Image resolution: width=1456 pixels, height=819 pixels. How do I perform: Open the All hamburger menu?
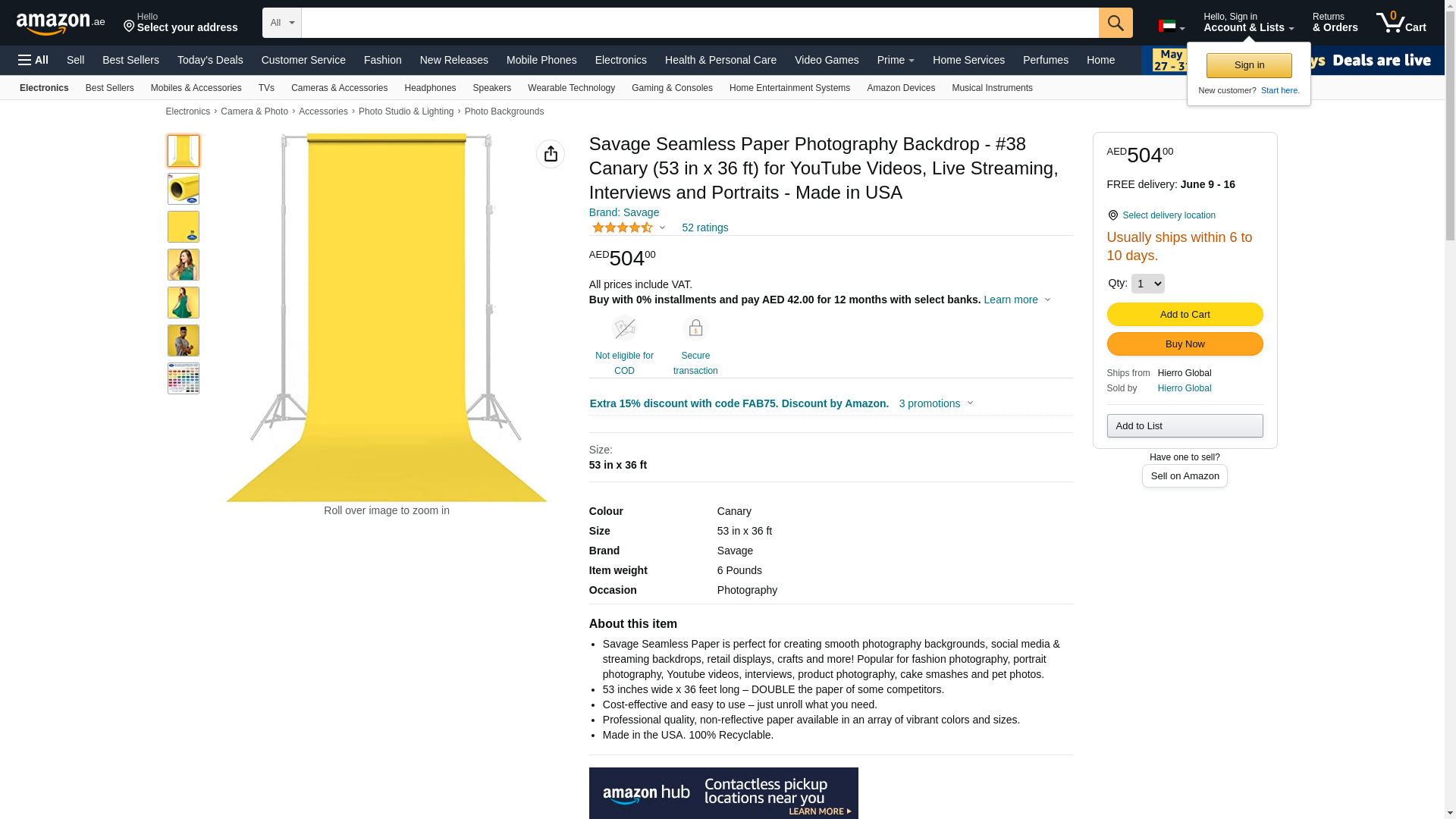click(x=33, y=60)
